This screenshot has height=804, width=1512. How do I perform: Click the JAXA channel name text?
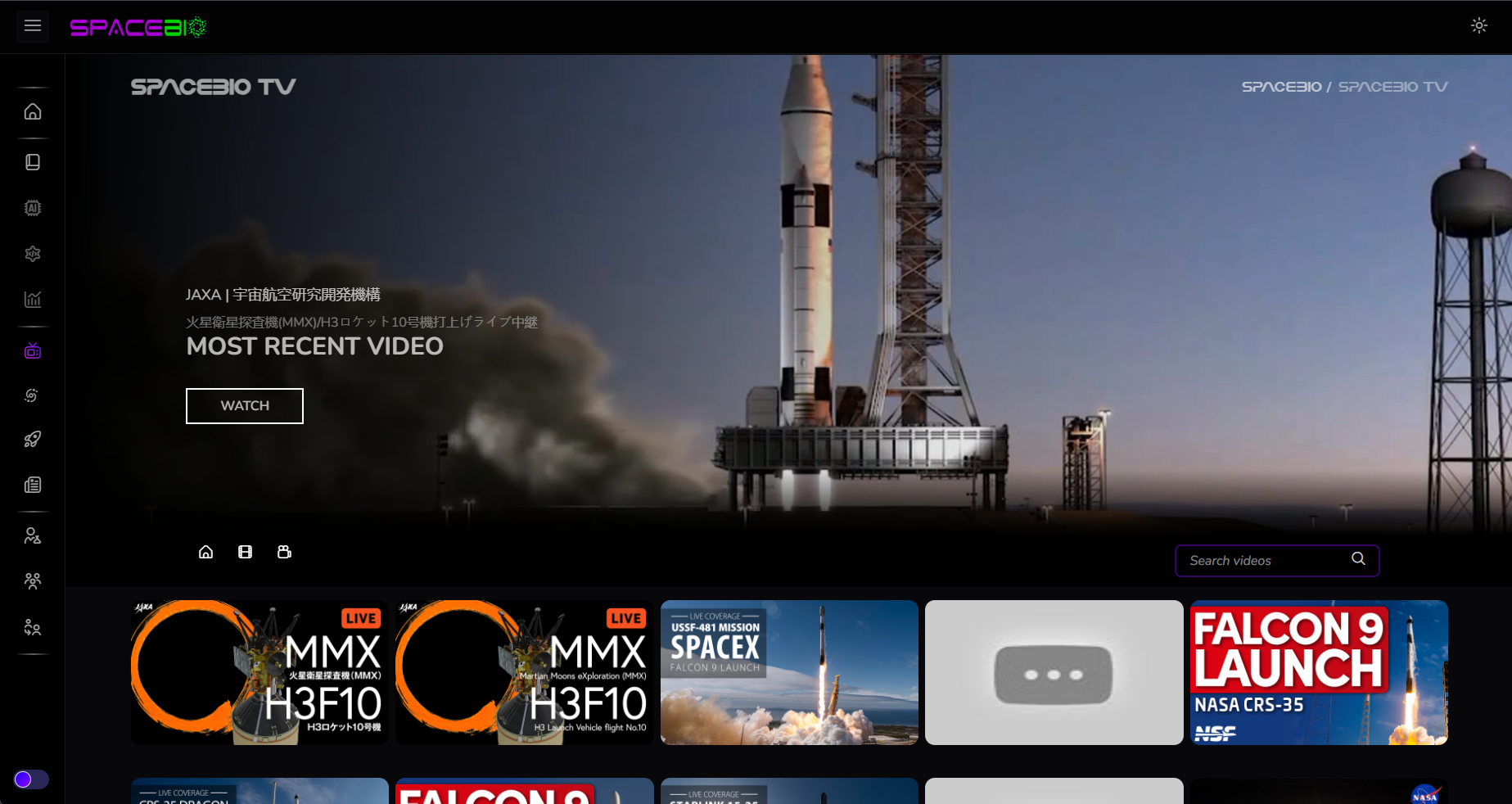point(283,295)
